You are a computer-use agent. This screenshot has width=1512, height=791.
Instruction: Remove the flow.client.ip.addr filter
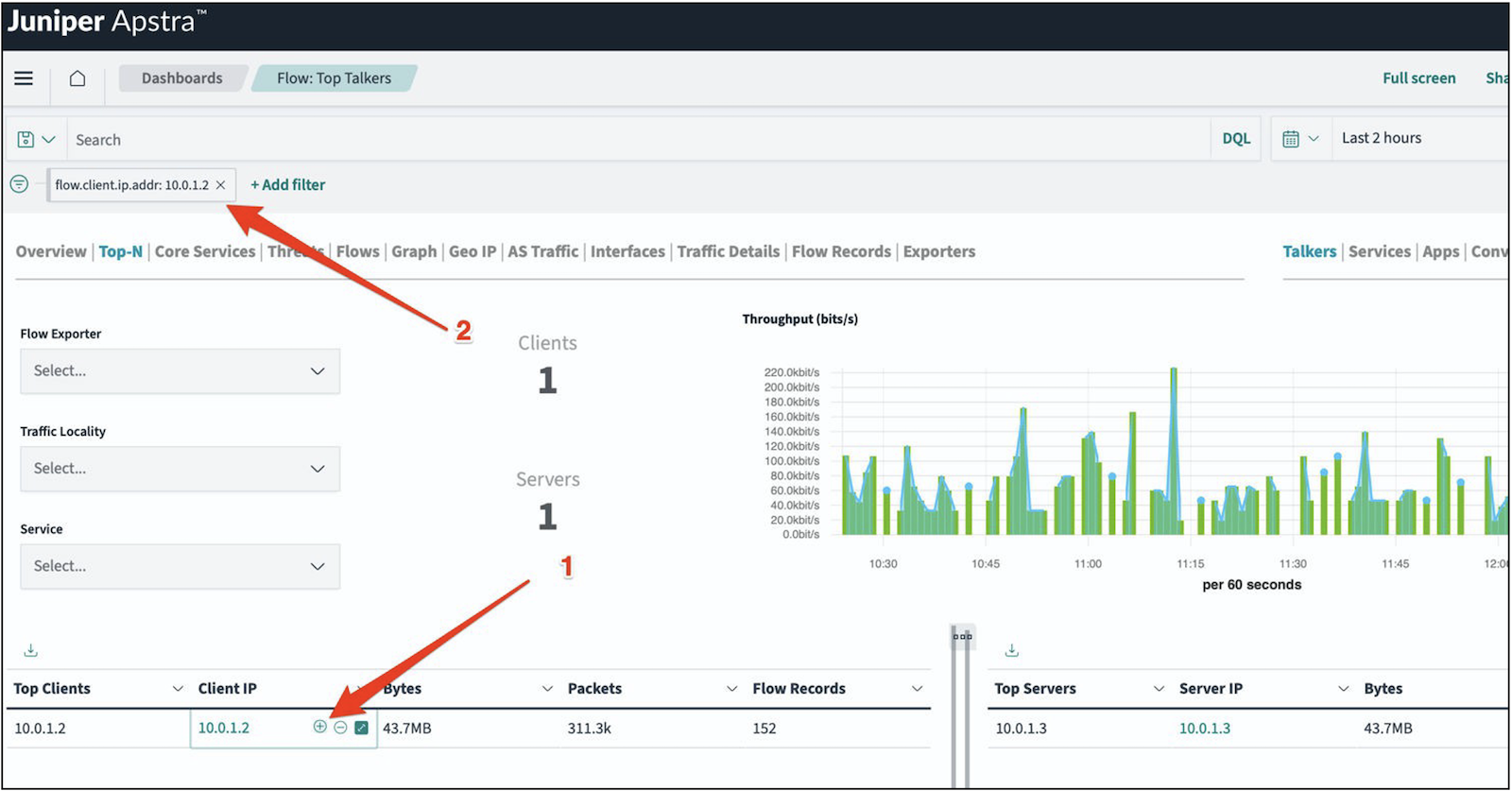(x=220, y=185)
